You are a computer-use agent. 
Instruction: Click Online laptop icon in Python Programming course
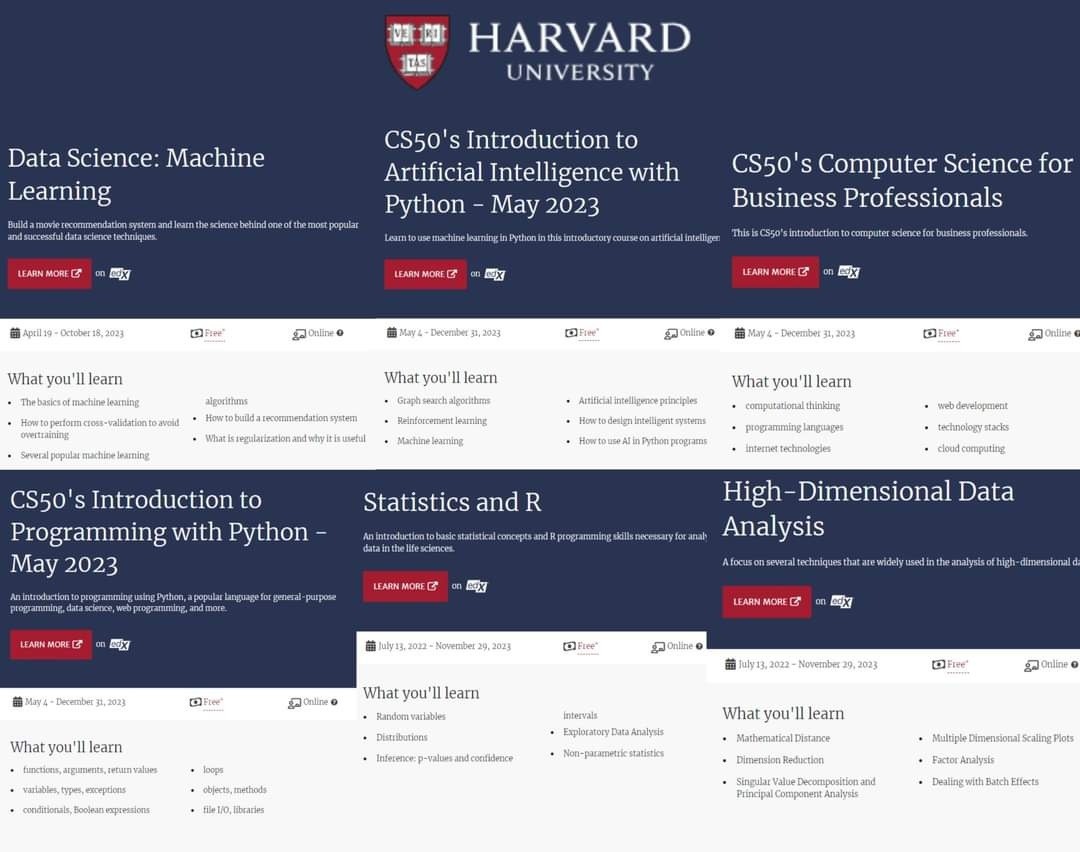pos(294,703)
